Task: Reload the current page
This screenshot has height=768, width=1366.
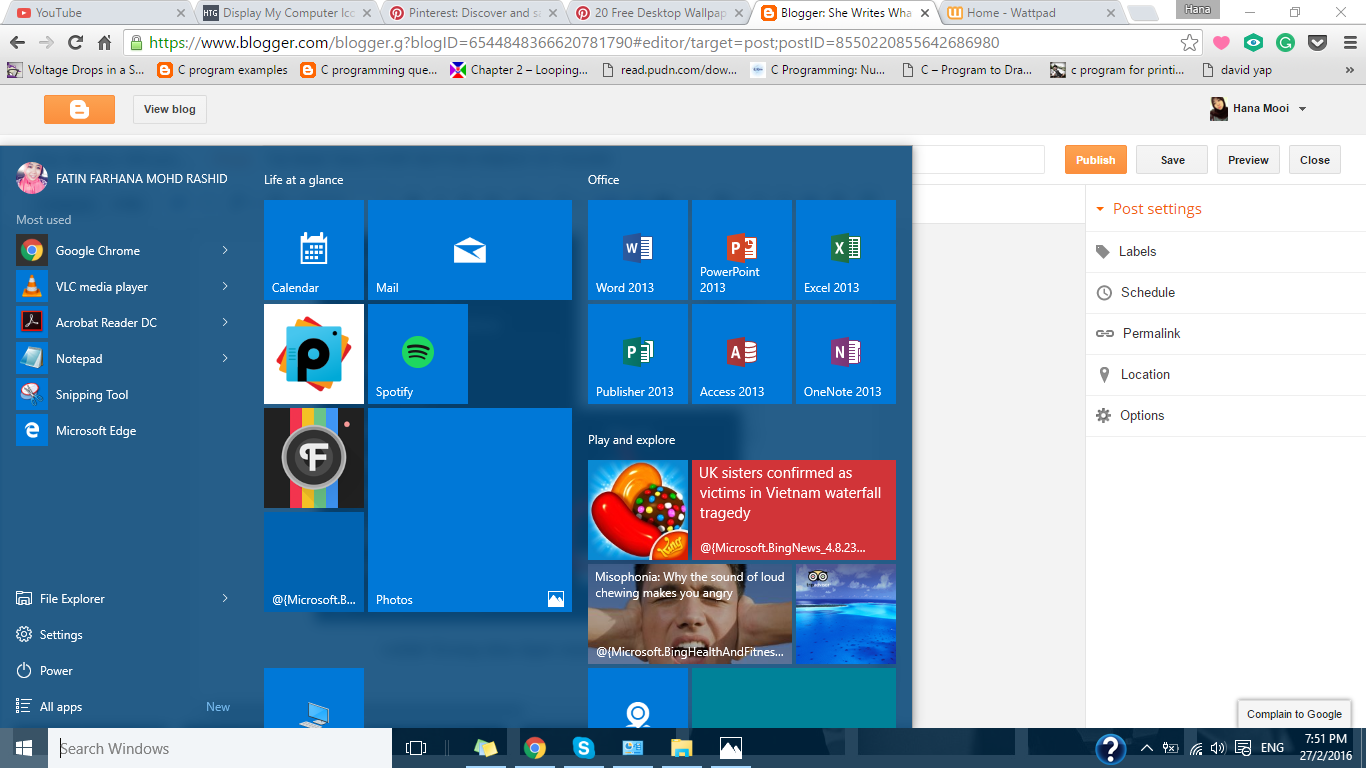Action: (x=75, y=43)
